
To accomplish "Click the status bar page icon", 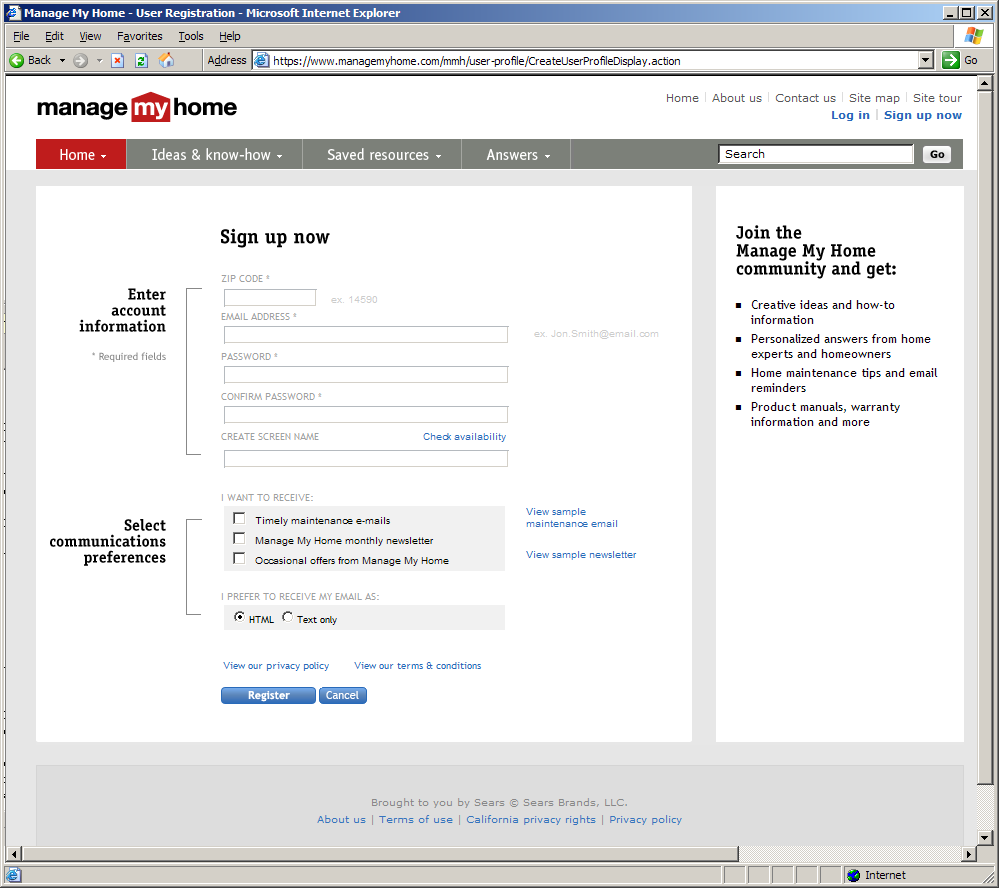I will click(13, 875).
